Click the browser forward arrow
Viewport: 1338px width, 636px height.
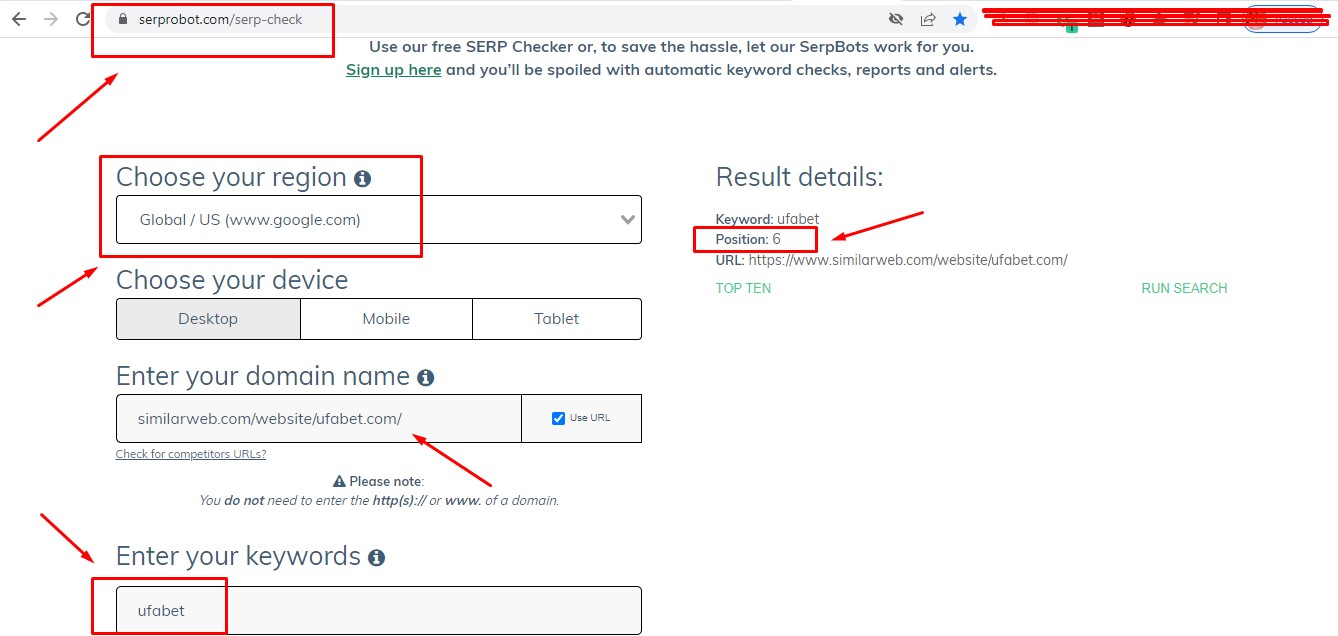click(51, 19)
